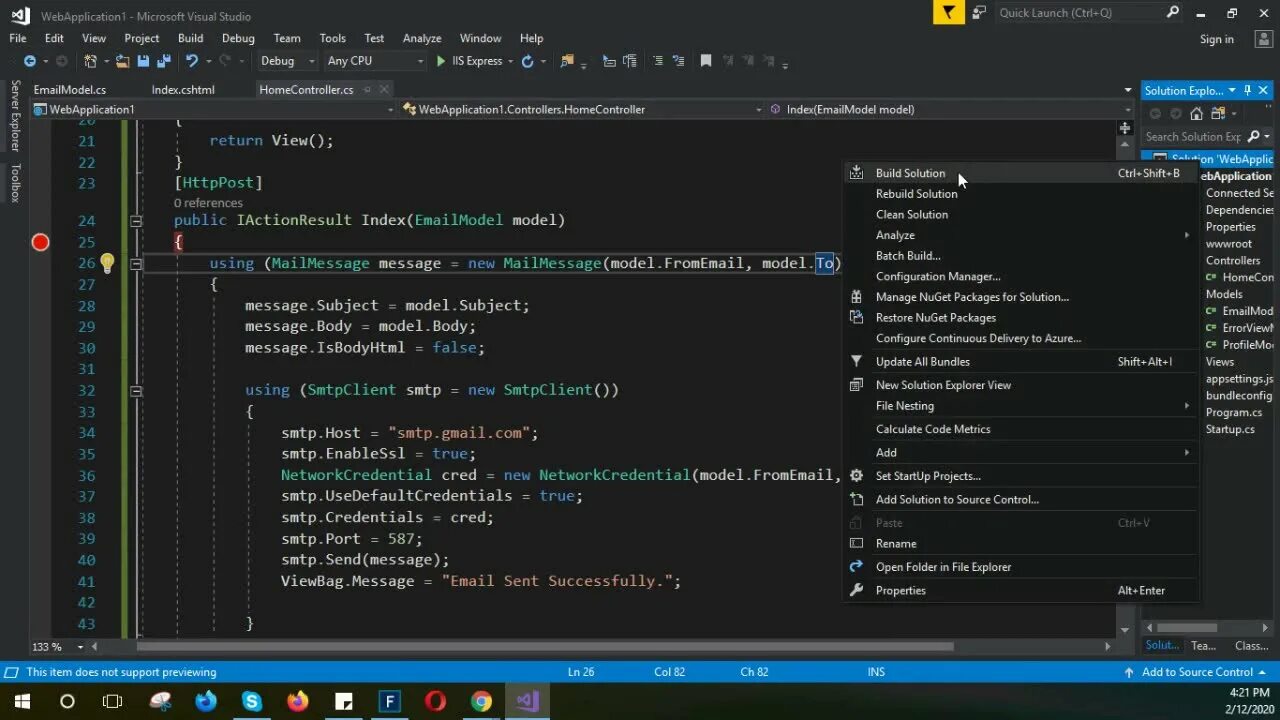Click the Sign in link
The height and width of the screenshot is (720, 1280).
[1217, 39]
